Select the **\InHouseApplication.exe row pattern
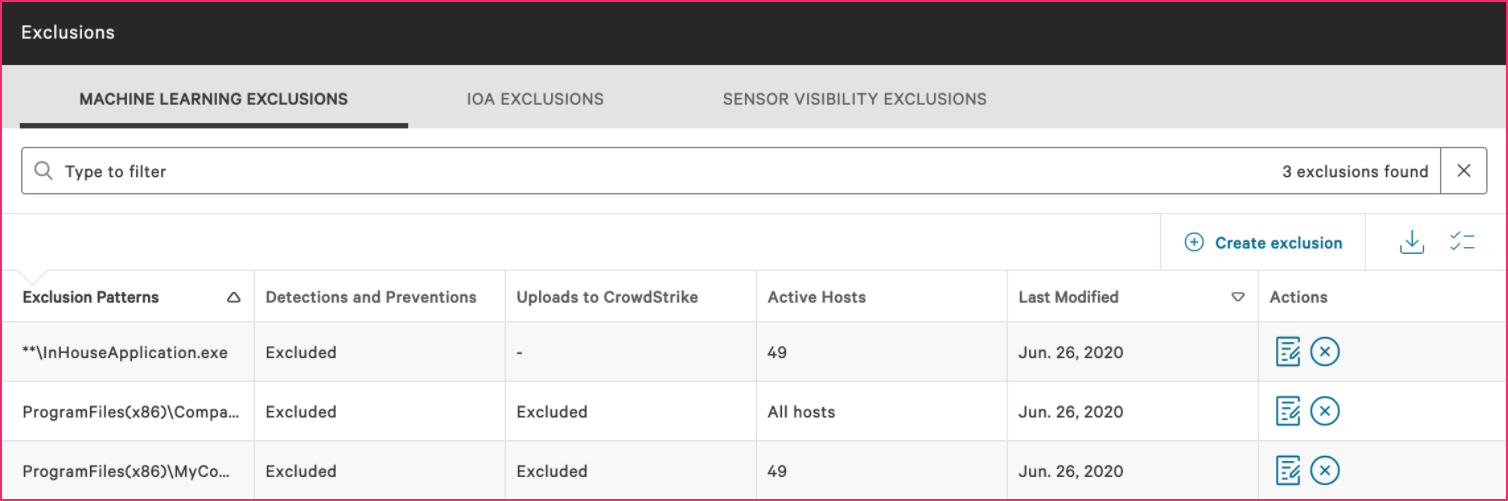This screenshot has height=501, width=1508. pyautogui.click(x=125, y=352)
